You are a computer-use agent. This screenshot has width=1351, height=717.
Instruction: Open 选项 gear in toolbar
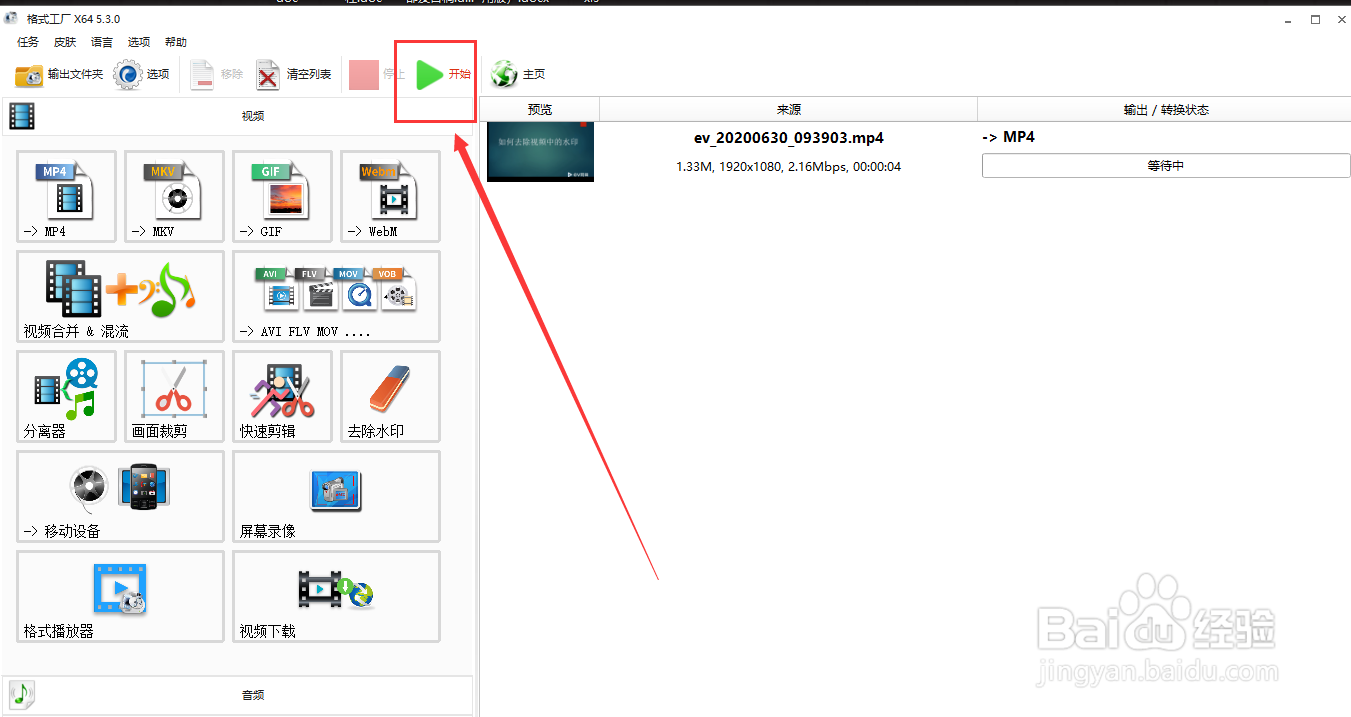click(x=142, y=75)
